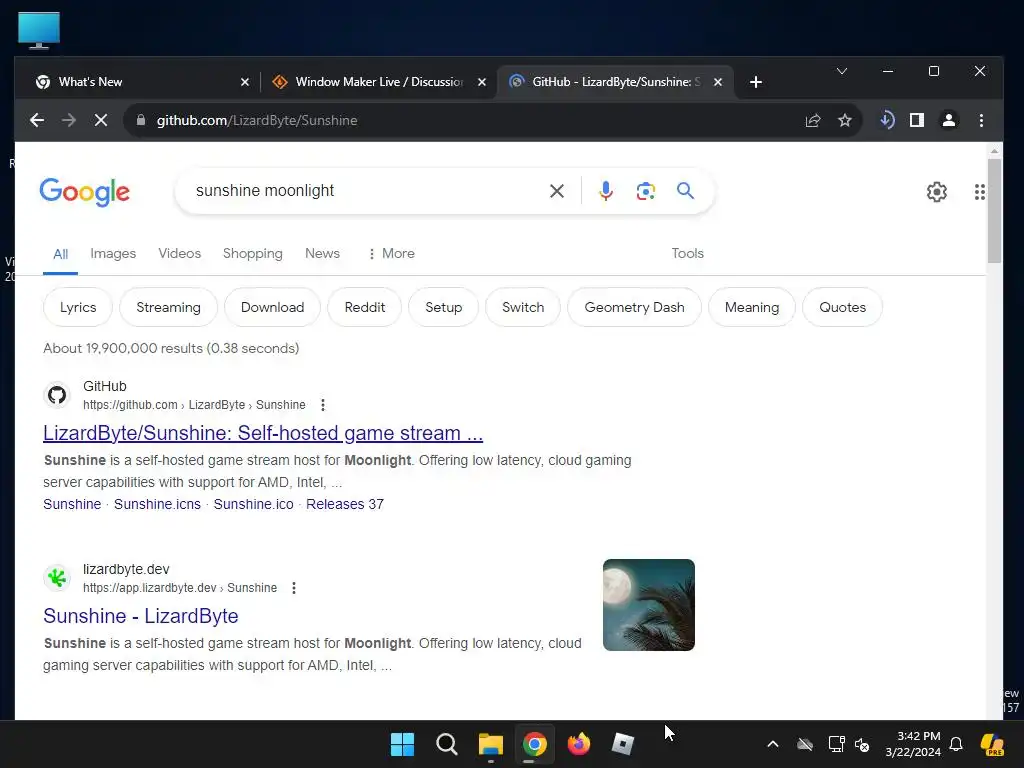Search by image with Google Lens icon
Screen dimensions: 1024x768
click(645, 191)
